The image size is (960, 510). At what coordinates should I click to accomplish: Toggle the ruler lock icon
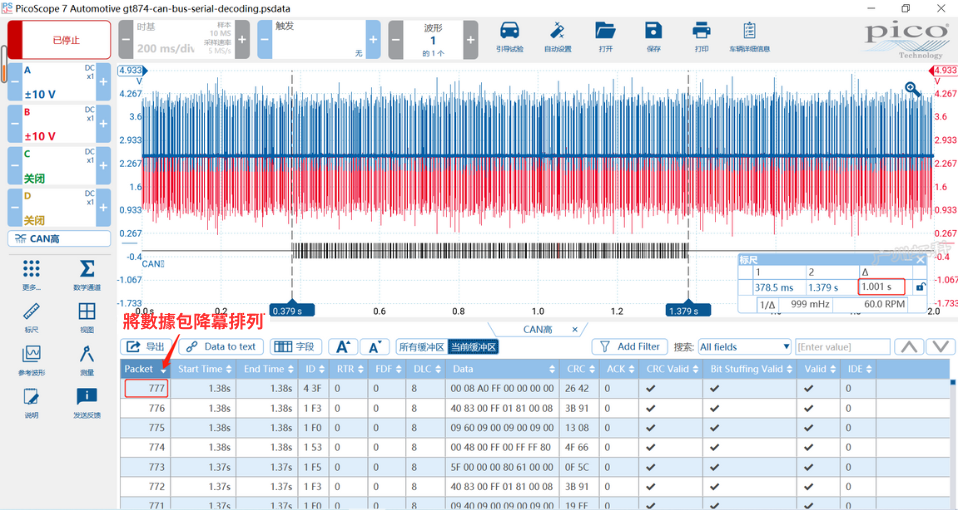coord(920,287)
